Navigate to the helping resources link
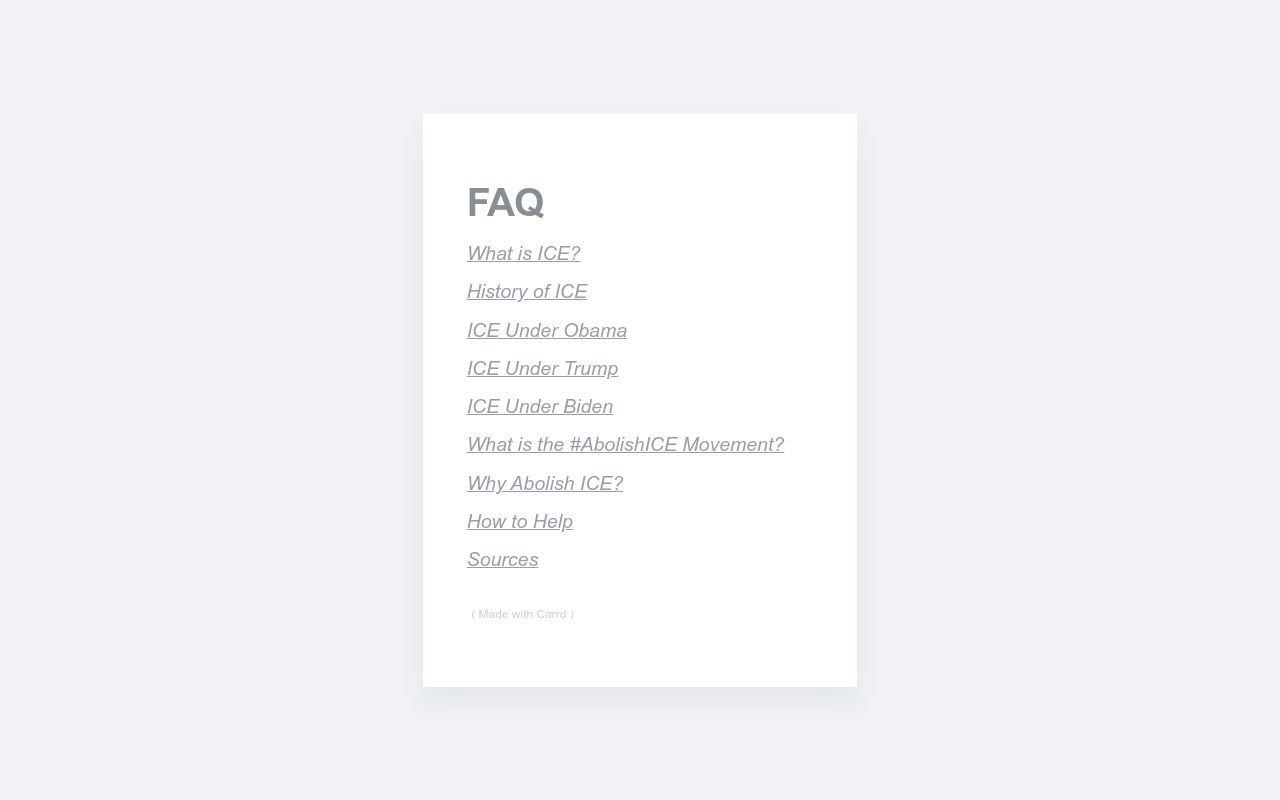Image resolution: width=1280 pixels, height=800 pixels. [x=520, y=521]
